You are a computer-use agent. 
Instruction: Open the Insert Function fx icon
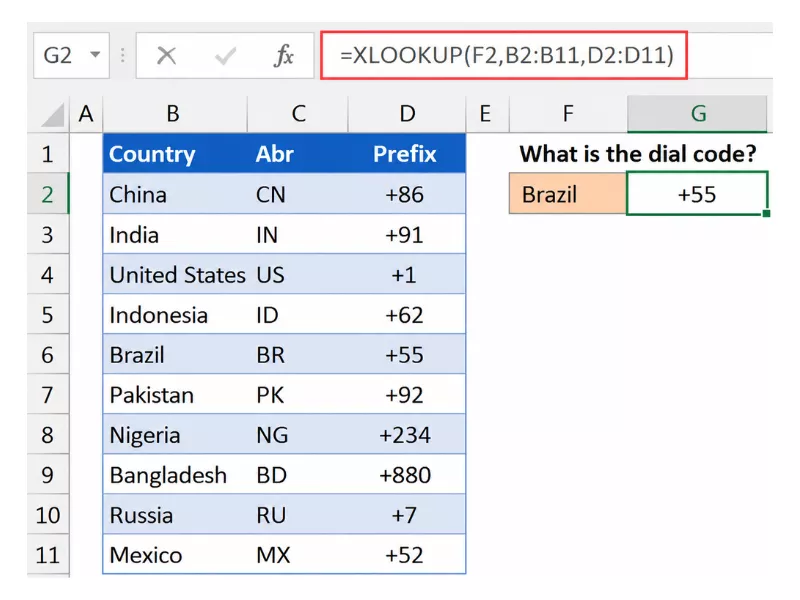(284, 55)
